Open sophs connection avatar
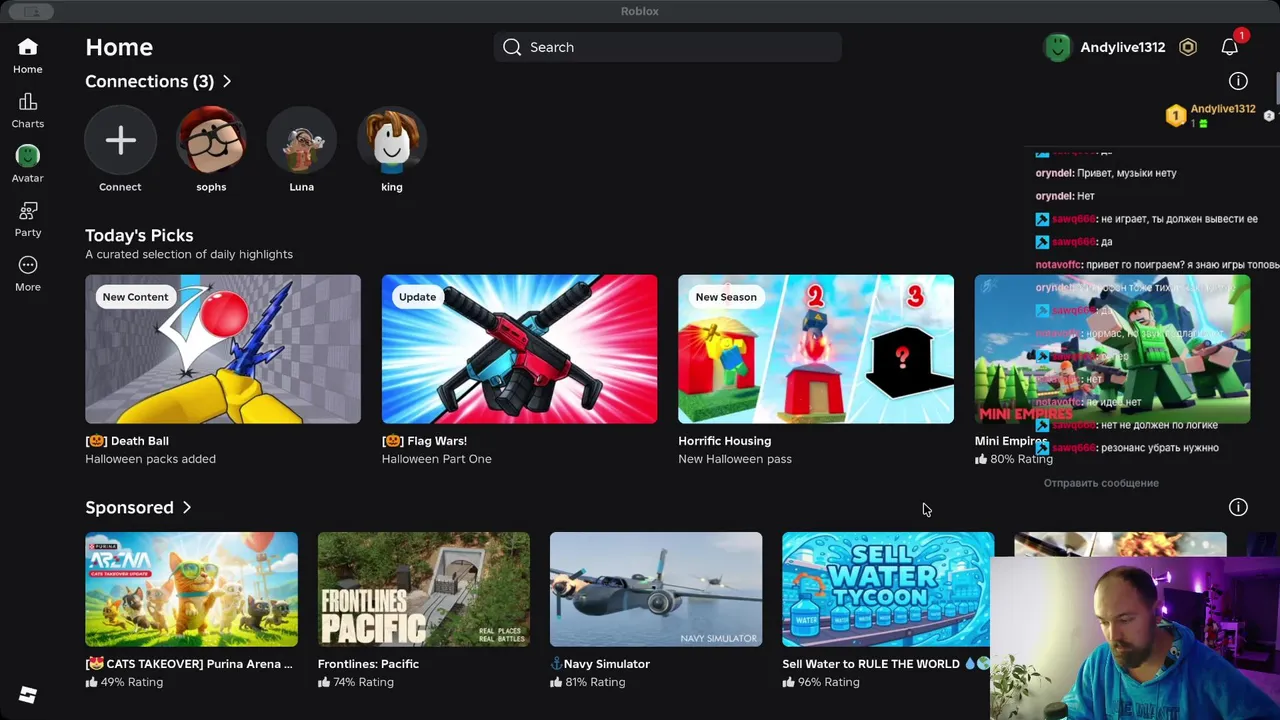Image resolution: width=1280 pixels, height=720 pixels. [x=211, y=141]
